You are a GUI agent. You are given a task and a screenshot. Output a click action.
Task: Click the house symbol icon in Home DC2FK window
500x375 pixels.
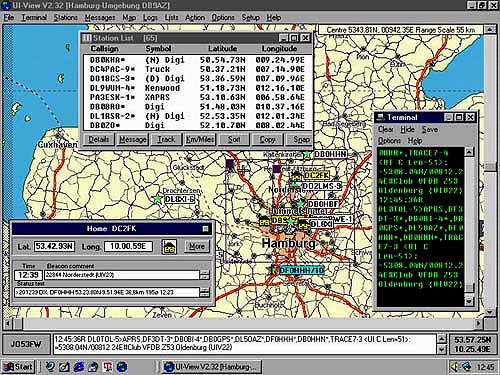[x=169, y=247]
